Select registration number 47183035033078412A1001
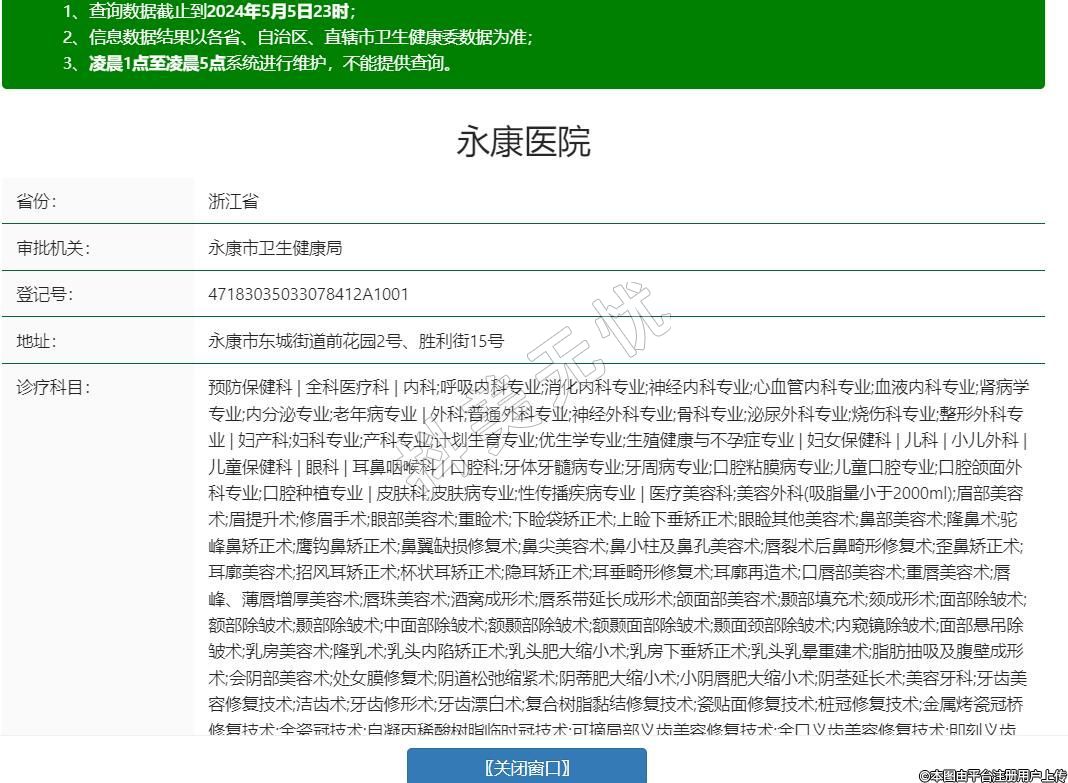The height and width of the screenshot is (783, 1068). [308, 295]
